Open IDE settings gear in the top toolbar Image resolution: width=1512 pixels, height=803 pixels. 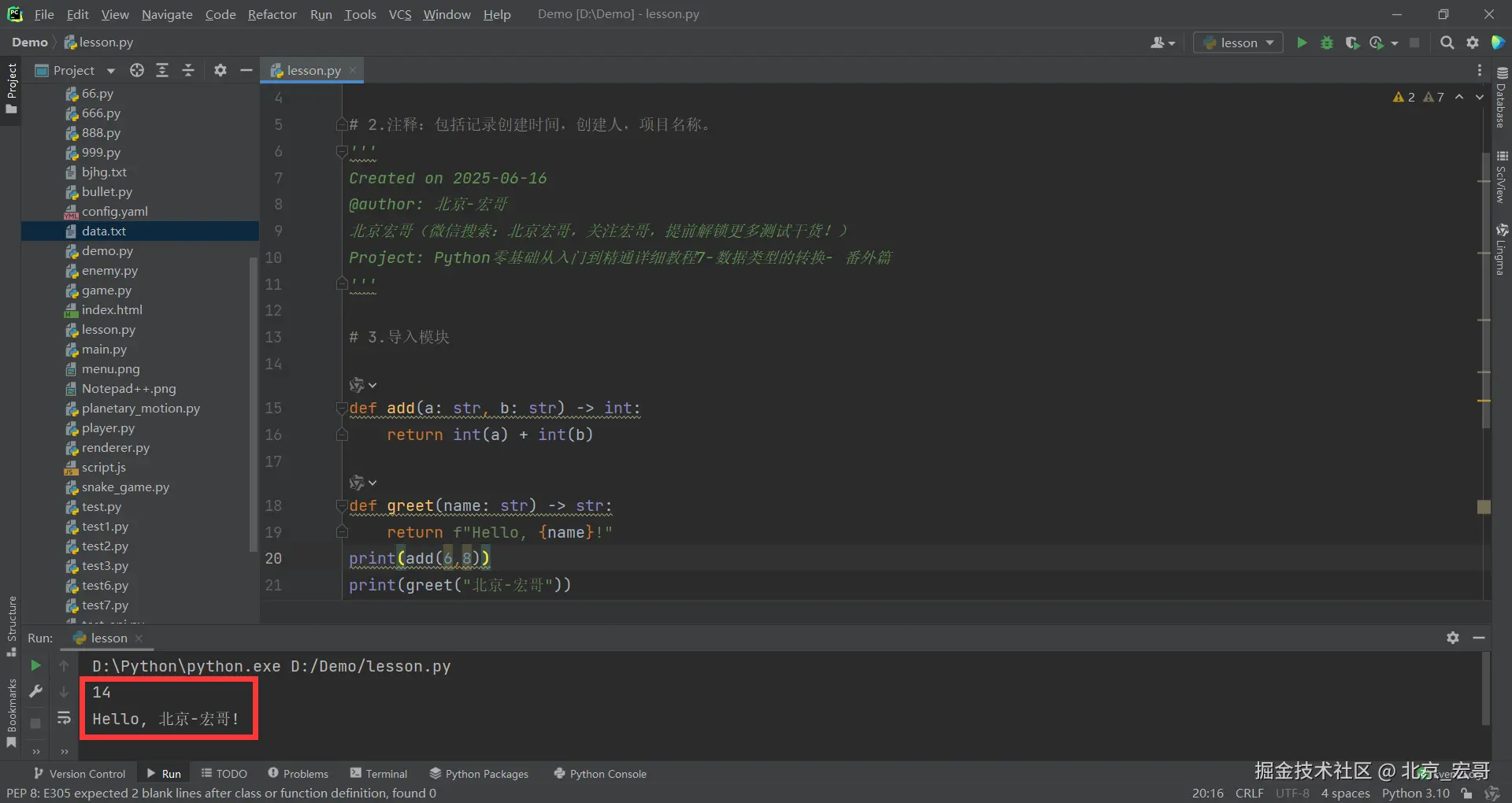(x=1473, y=43)
